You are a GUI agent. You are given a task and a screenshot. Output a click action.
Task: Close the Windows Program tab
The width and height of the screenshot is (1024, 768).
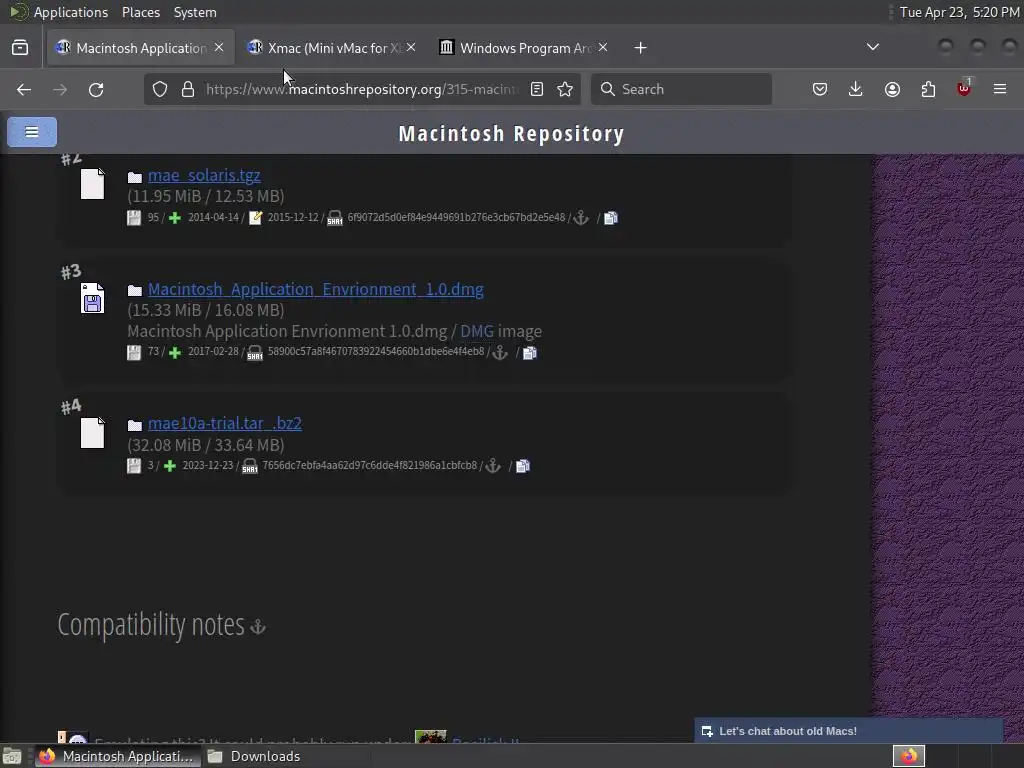(x=603, y=47)
